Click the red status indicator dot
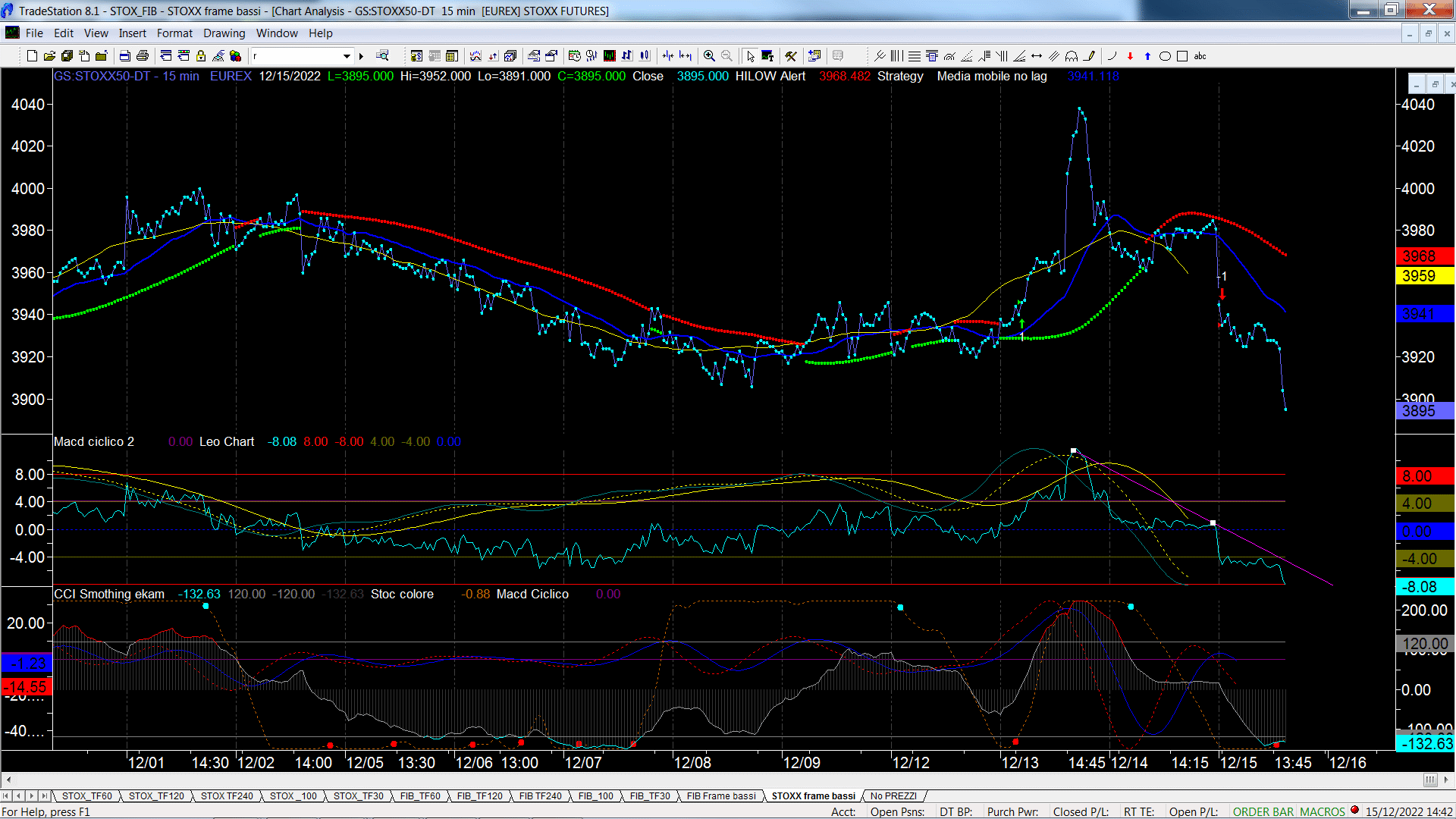Screen dimensions: 1456x819 [x=1355, y=810]
